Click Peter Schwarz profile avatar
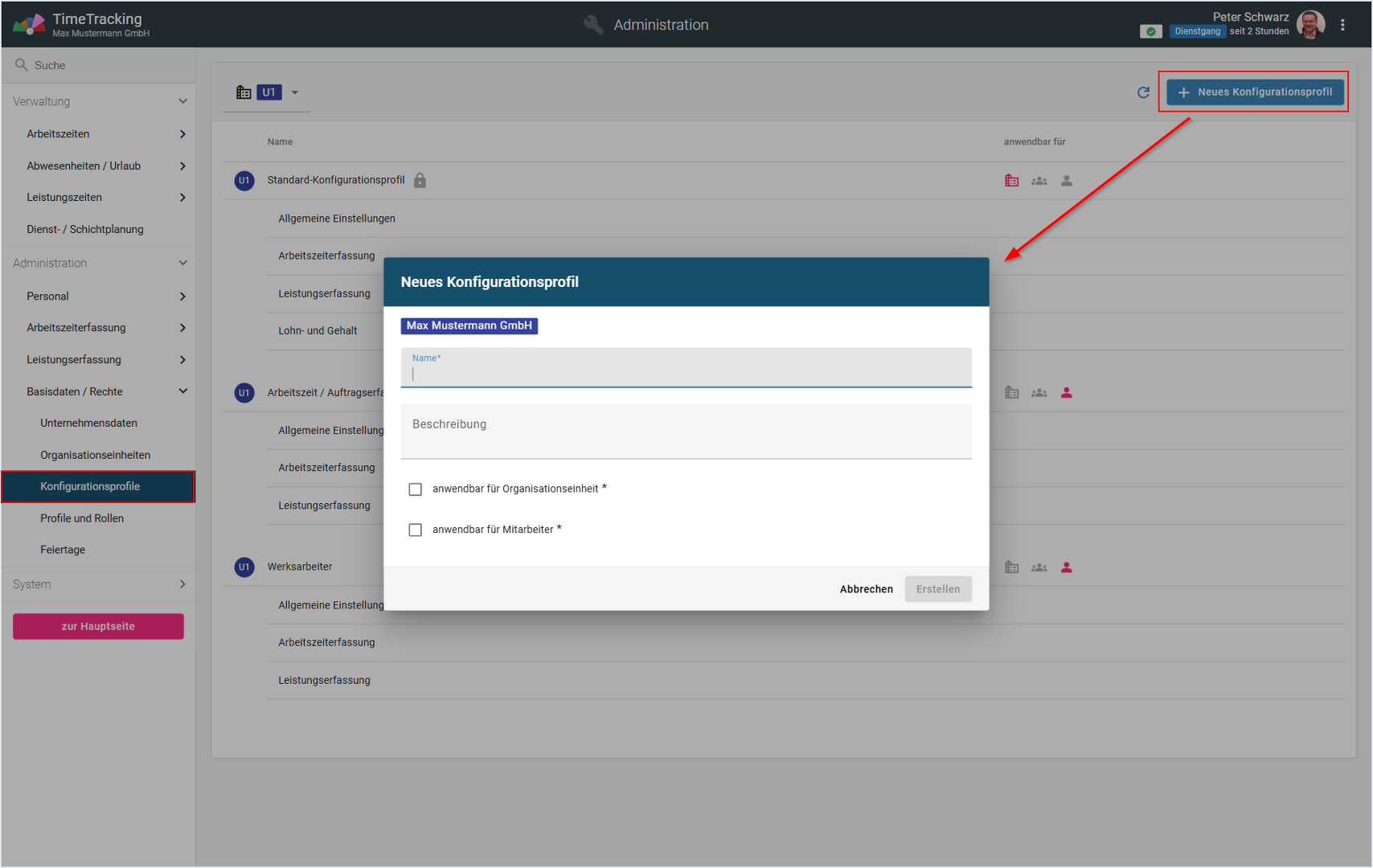Viewport: 1373px width, 868px height. 1311,25
